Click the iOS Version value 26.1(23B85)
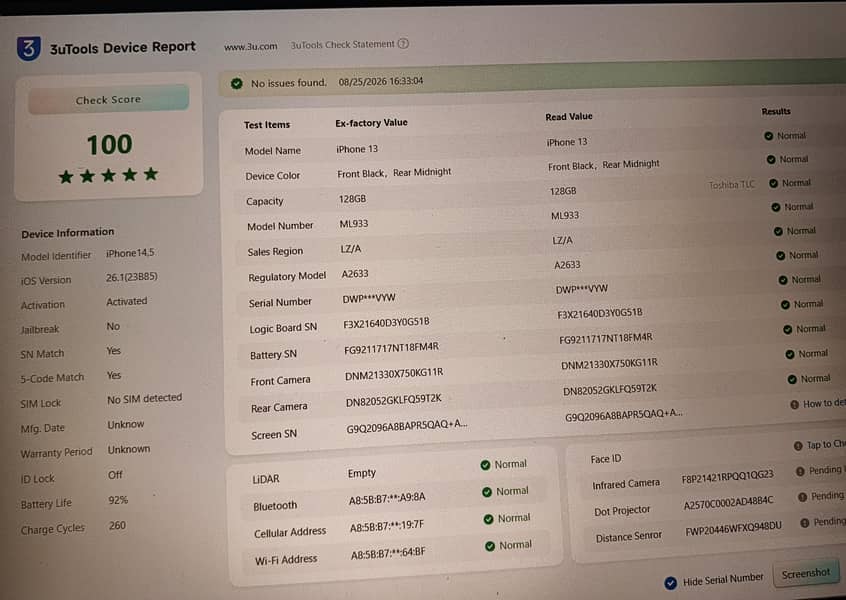The height and width of the screenshot is (600, 846). pyautogui.click(x=132, y=277)
